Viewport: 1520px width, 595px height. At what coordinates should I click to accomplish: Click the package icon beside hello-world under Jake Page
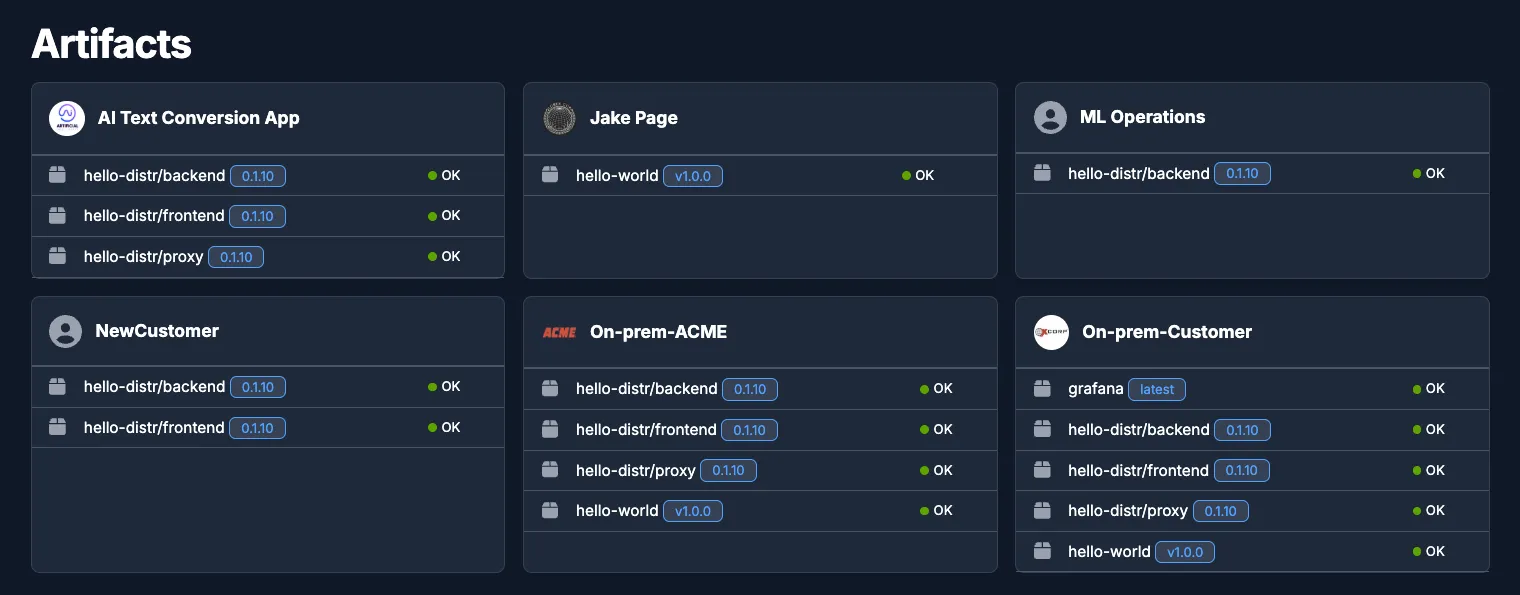tap(549, 175)
